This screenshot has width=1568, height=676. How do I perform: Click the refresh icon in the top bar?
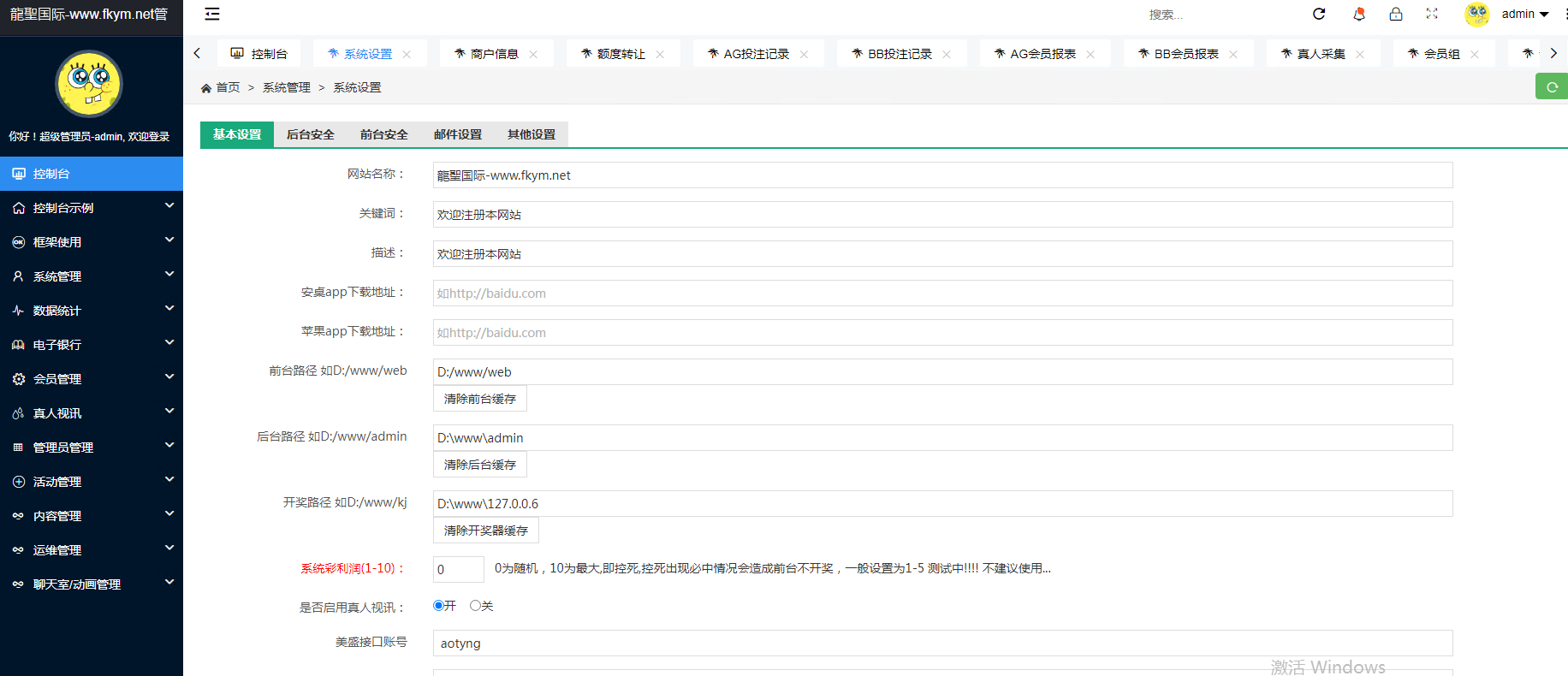click(x=1319, y=14)
